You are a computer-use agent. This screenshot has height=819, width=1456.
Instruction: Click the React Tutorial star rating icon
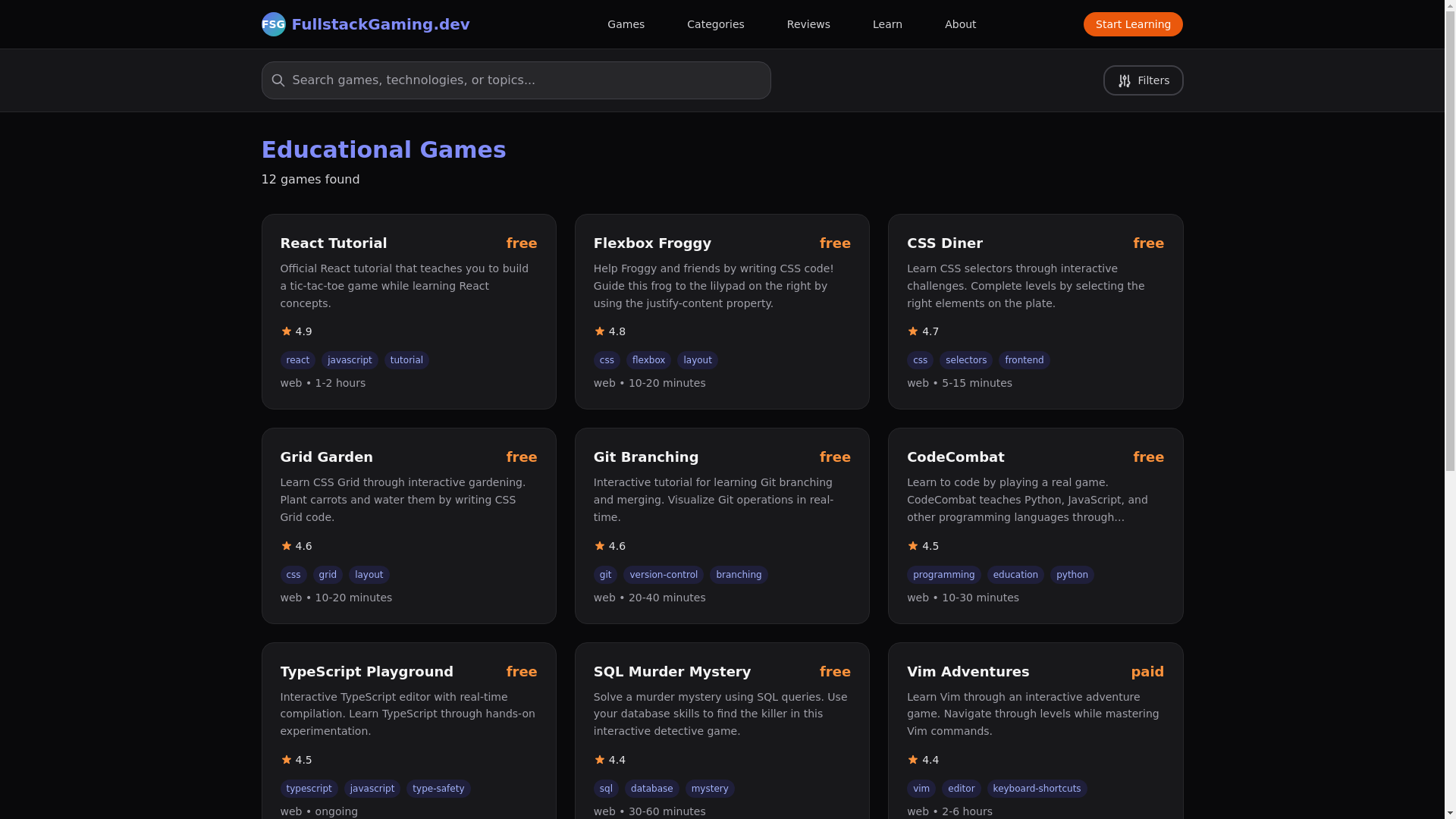pos(286,331)
